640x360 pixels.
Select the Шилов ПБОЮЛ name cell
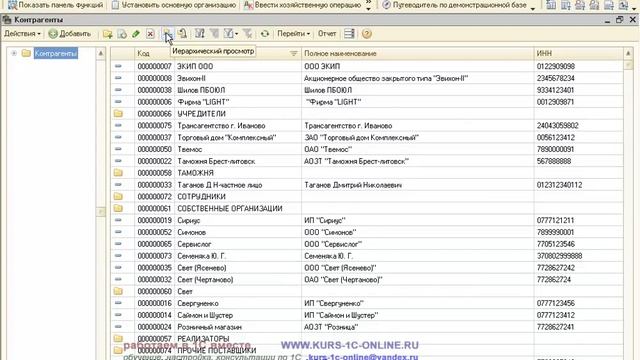(238, 90)
